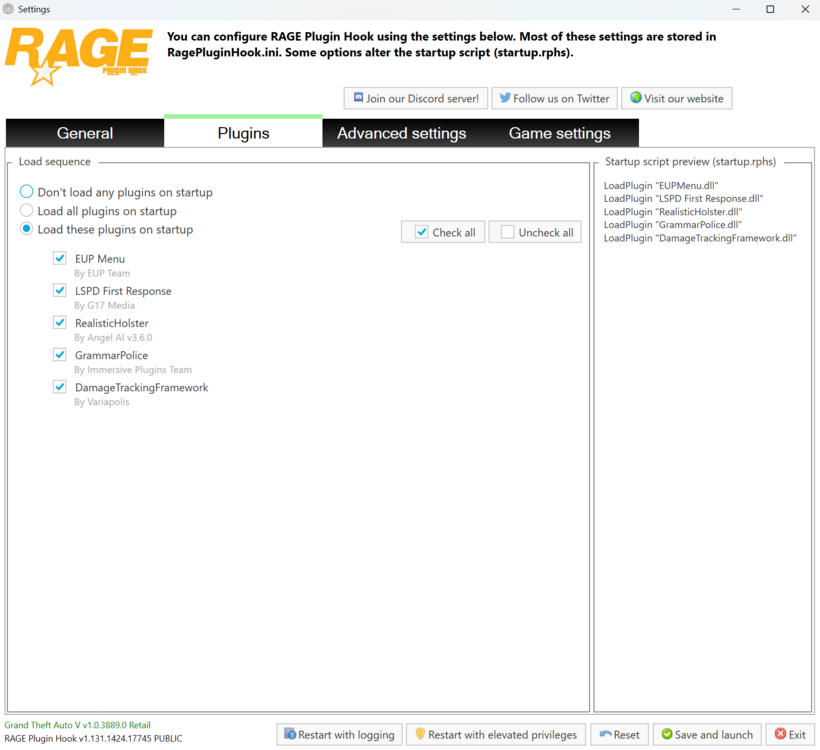The height and width of the screenshot is (750, 820).
Task: Click the Settings gear icon in title bar
Action: point(8,9)
